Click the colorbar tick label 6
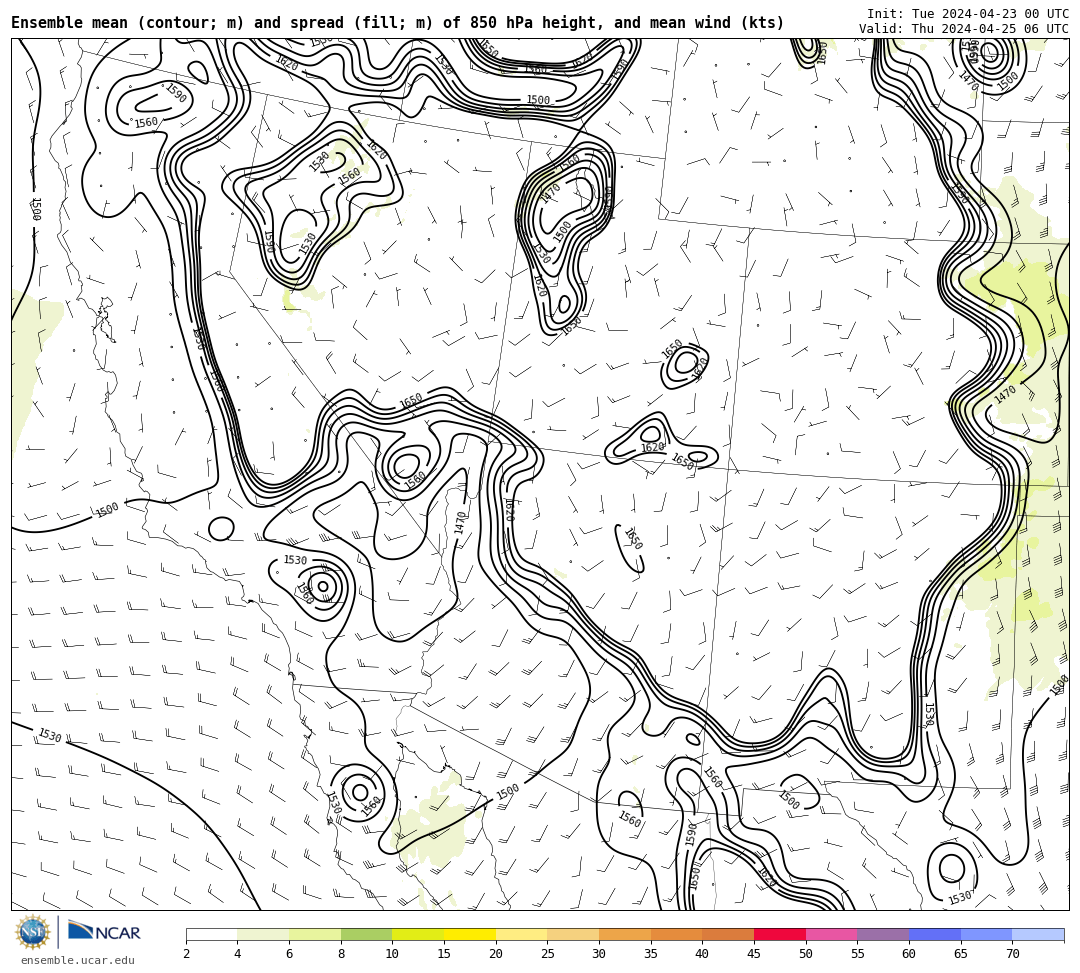1080x973 pixels. point(289,954)
